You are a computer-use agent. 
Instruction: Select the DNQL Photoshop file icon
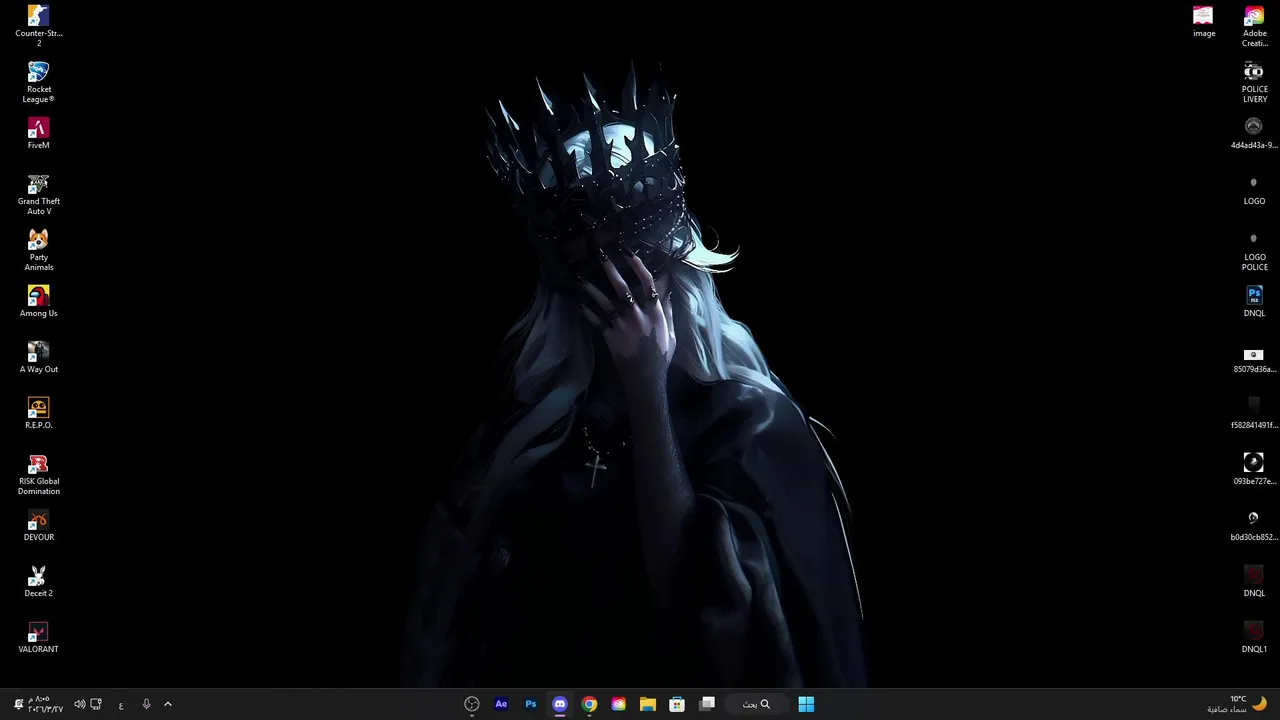click(x=1254, y=302)
